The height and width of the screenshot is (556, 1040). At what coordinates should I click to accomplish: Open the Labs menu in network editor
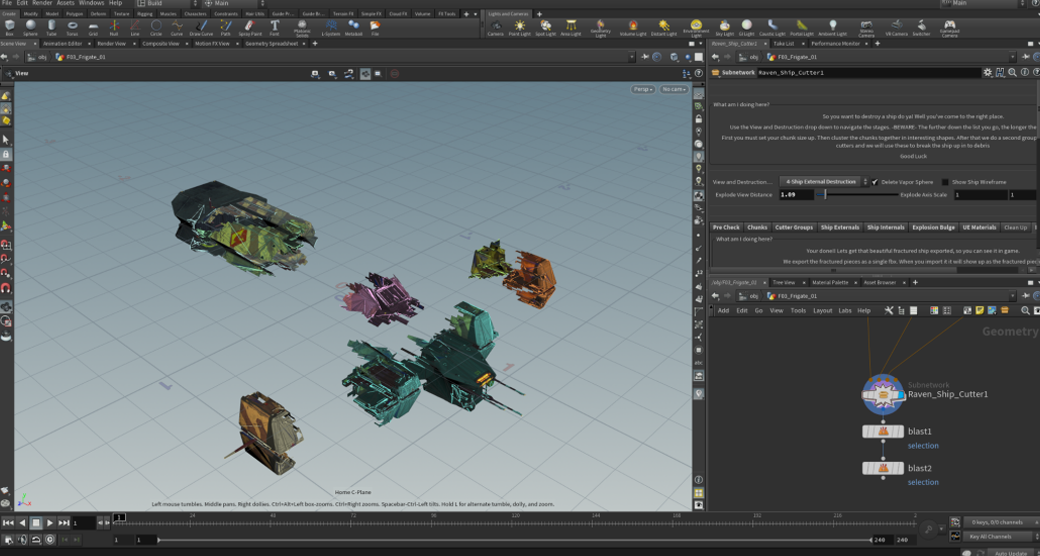[844, 311]
